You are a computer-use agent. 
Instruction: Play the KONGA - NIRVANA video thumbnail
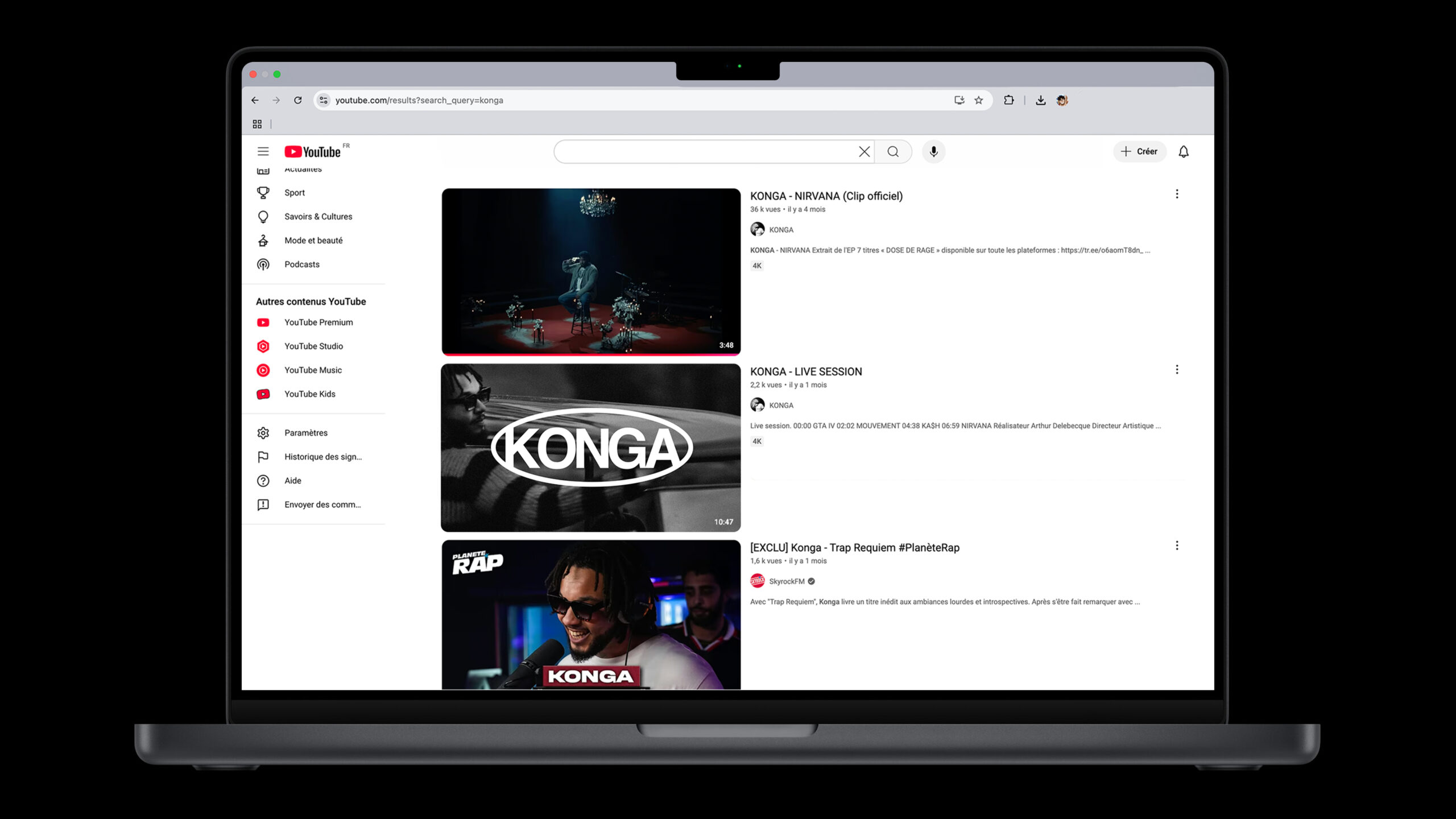coord(591,272)
